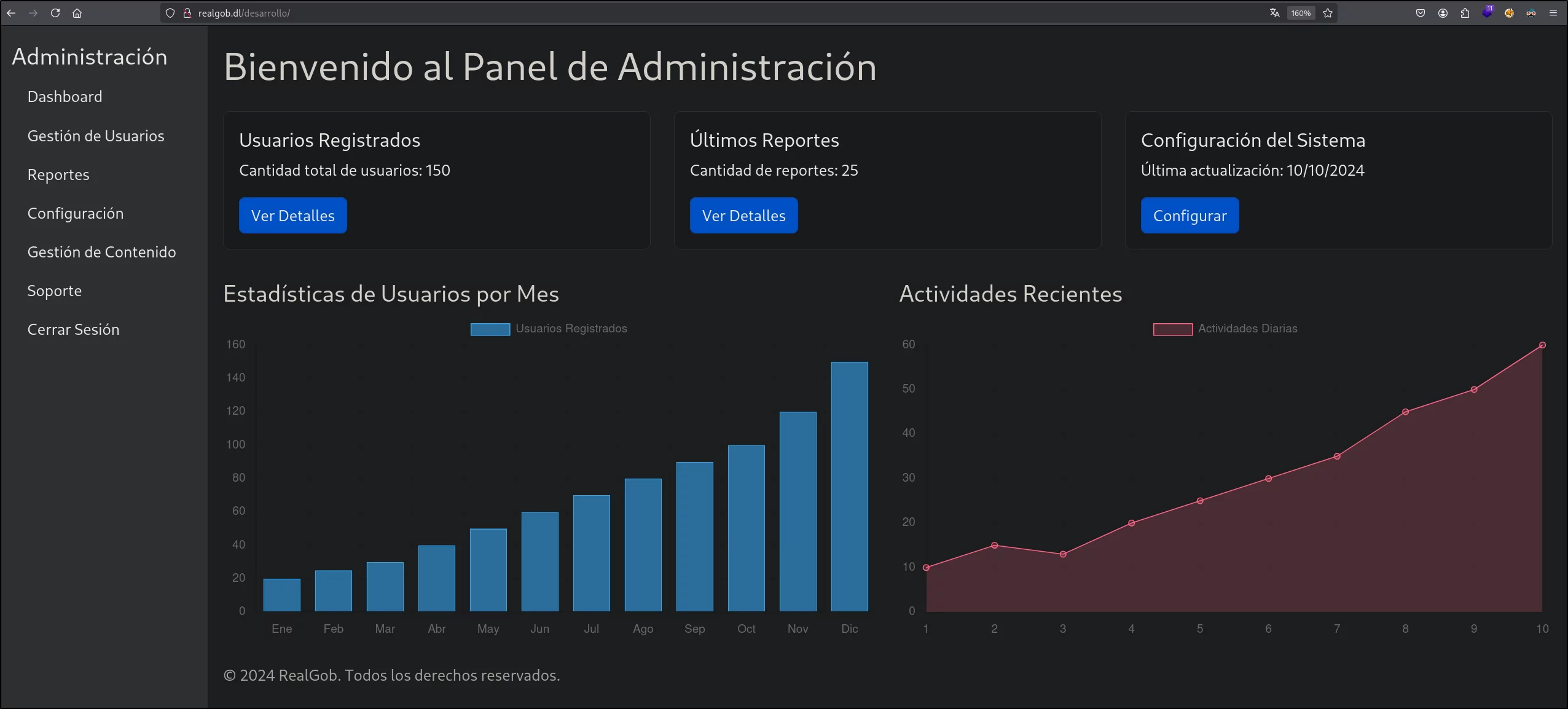Go to the browser home page
The width and height of the screenshot is (1568, 709).
coord(77,13)
